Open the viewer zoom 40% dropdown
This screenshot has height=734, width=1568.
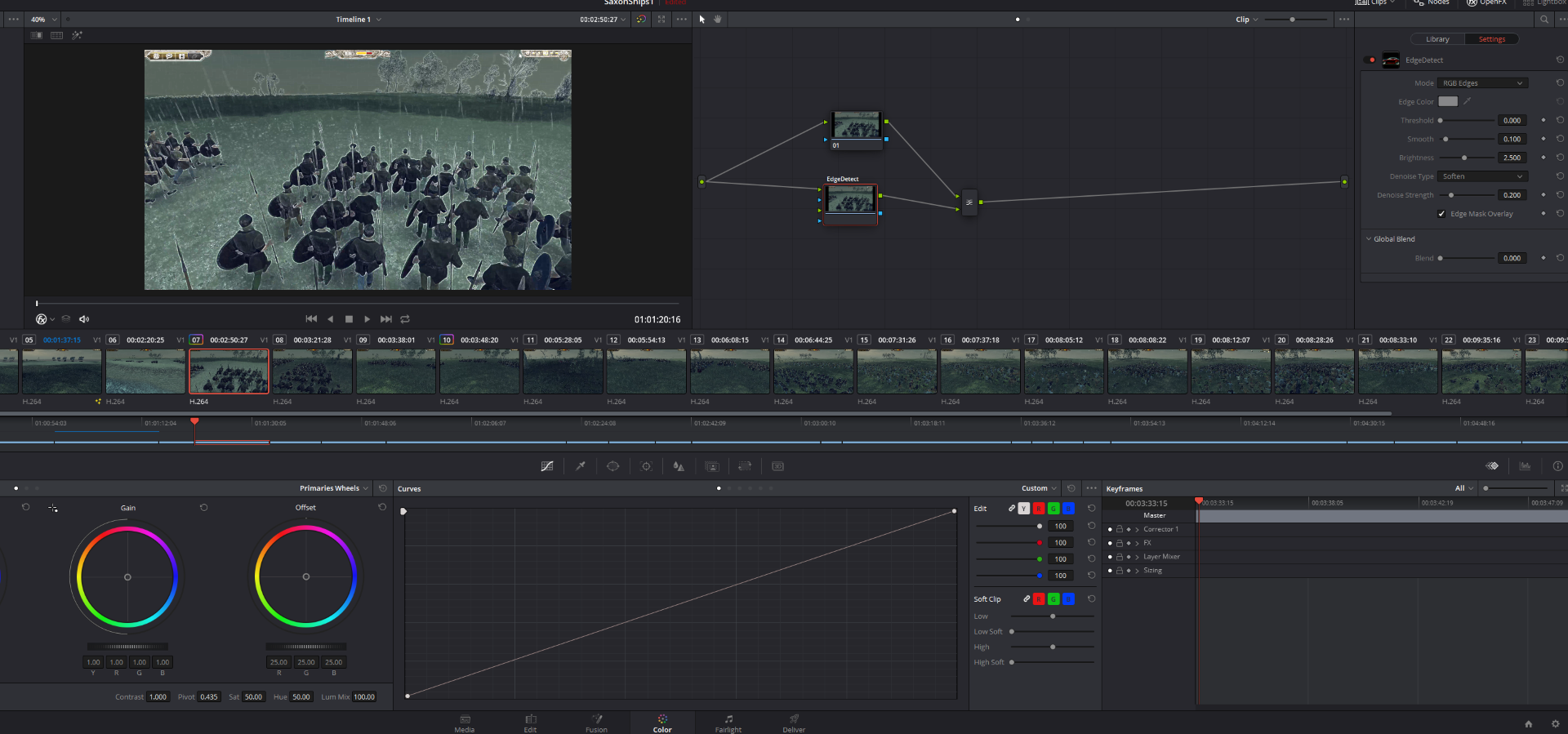point(44,20)
